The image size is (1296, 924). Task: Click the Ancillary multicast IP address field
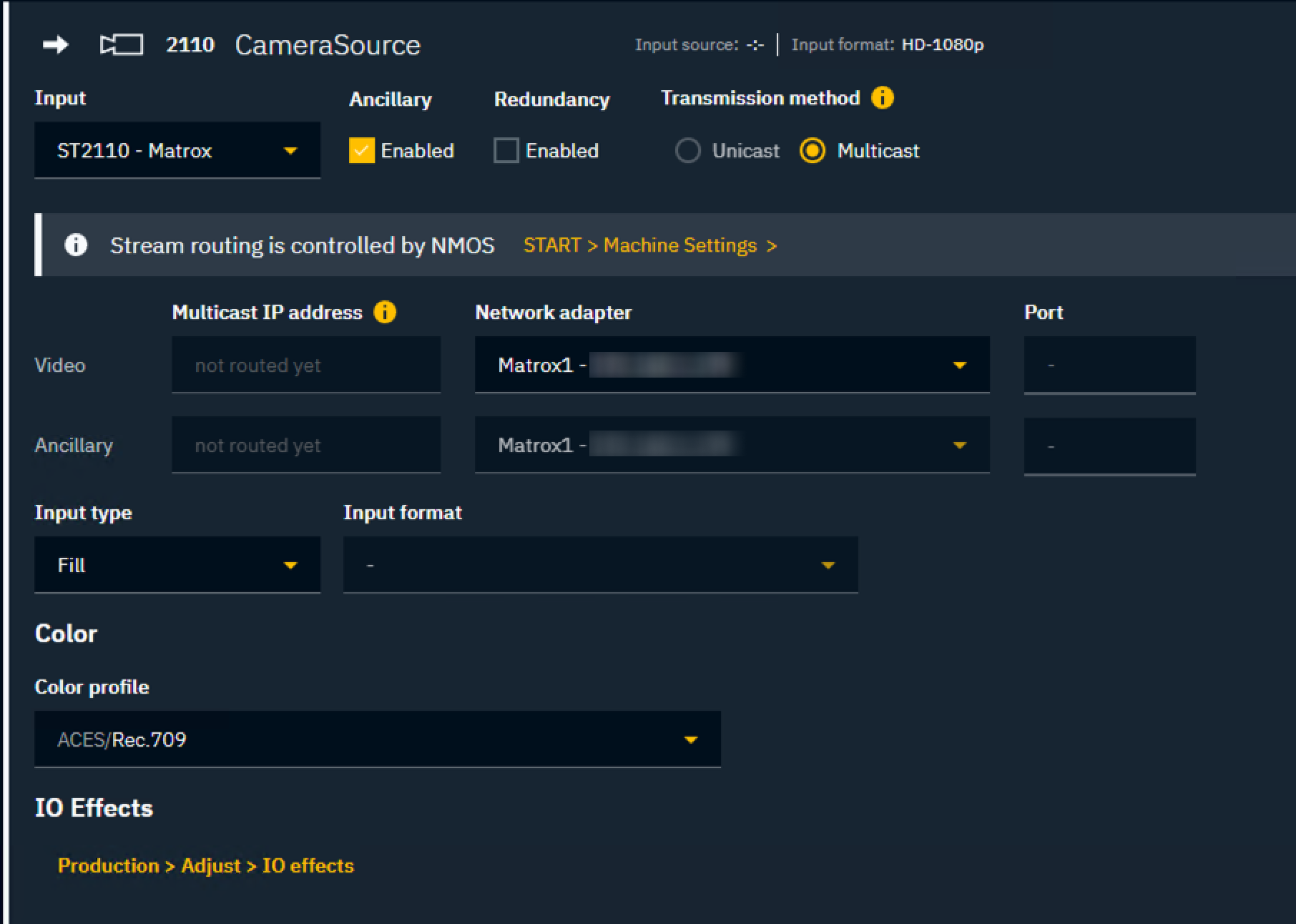[306, 446]
